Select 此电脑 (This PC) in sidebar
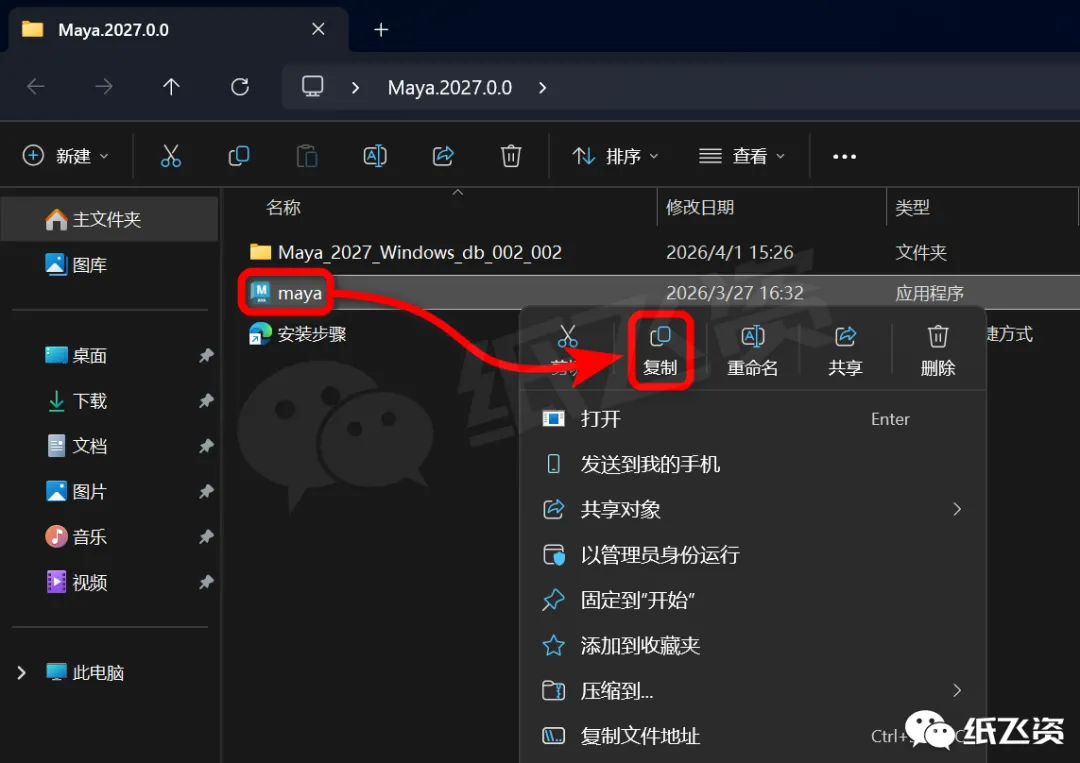1080x763 pixels. [85, 673]
